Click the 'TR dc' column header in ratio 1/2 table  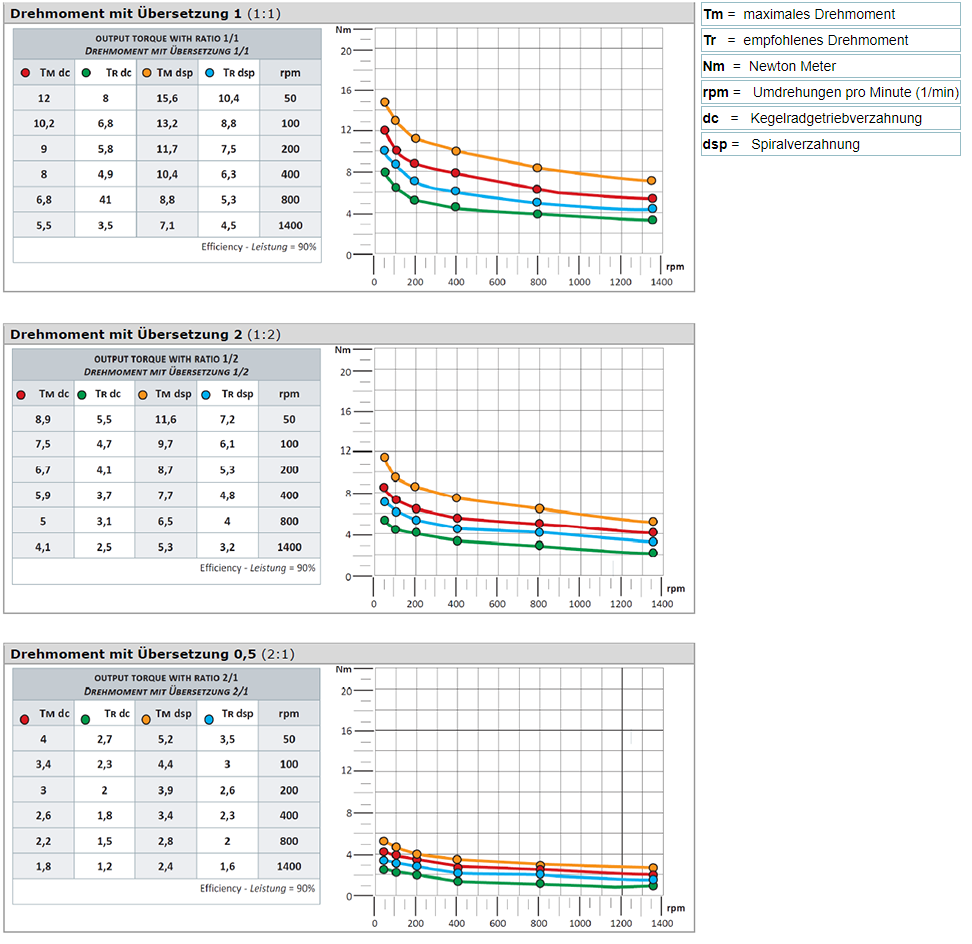(x=108, y=394)
